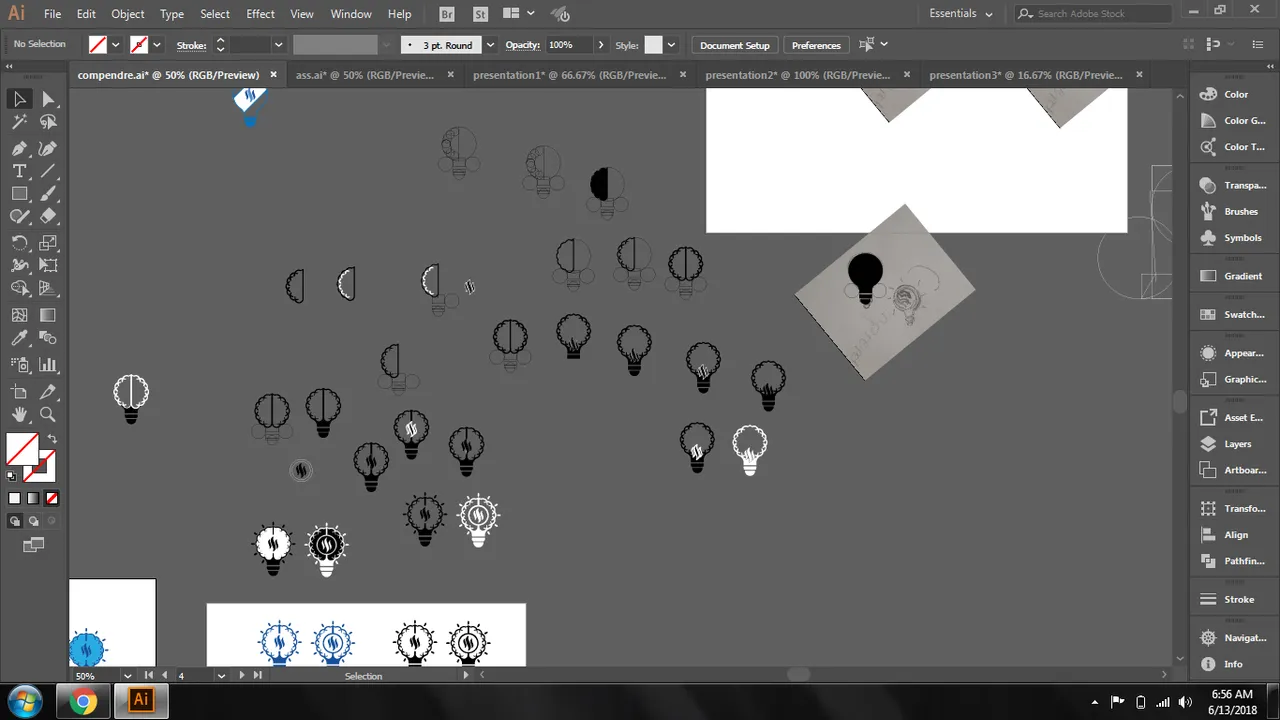This screenshot has height=720, width=1280.
Task: Select the Curvature tool
Action: click(48, 148)
